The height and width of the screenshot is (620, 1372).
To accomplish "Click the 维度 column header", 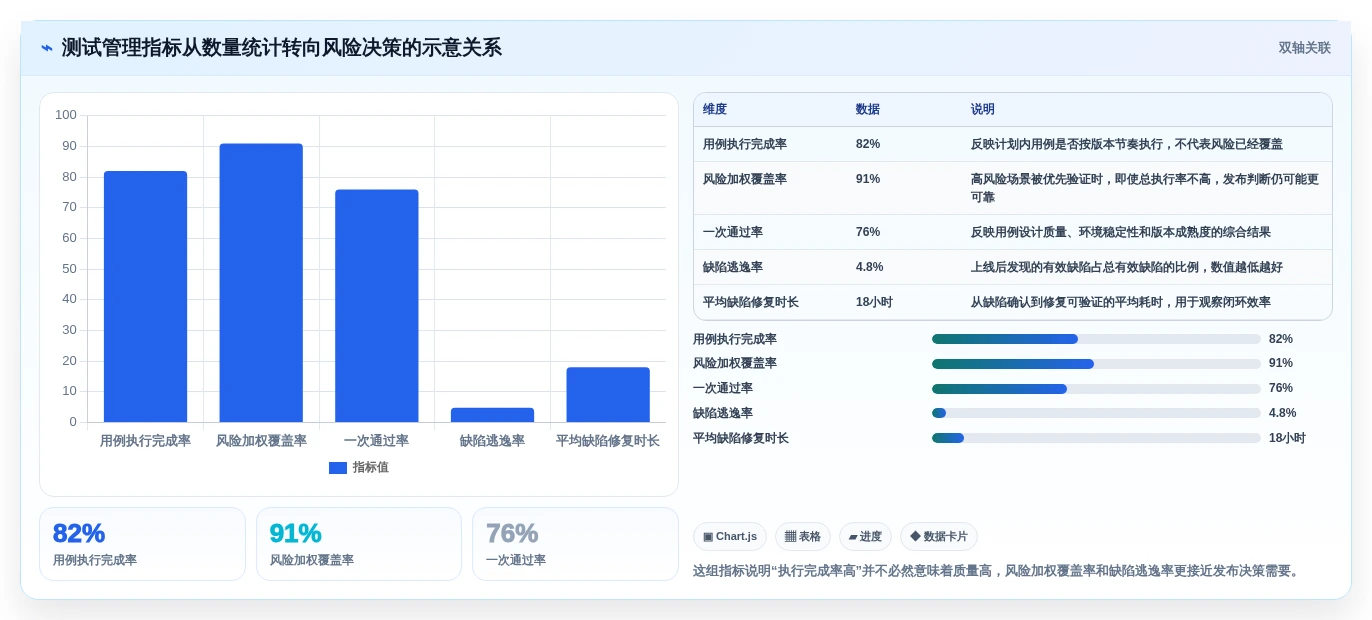I will [x=715, y=110].
